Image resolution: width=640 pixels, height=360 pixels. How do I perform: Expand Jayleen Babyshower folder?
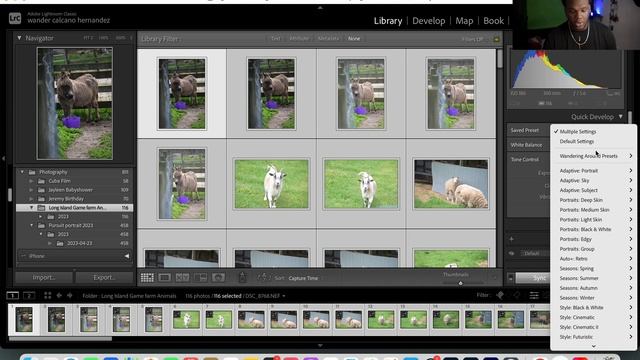pyautogui.click(x=31, y=190)
